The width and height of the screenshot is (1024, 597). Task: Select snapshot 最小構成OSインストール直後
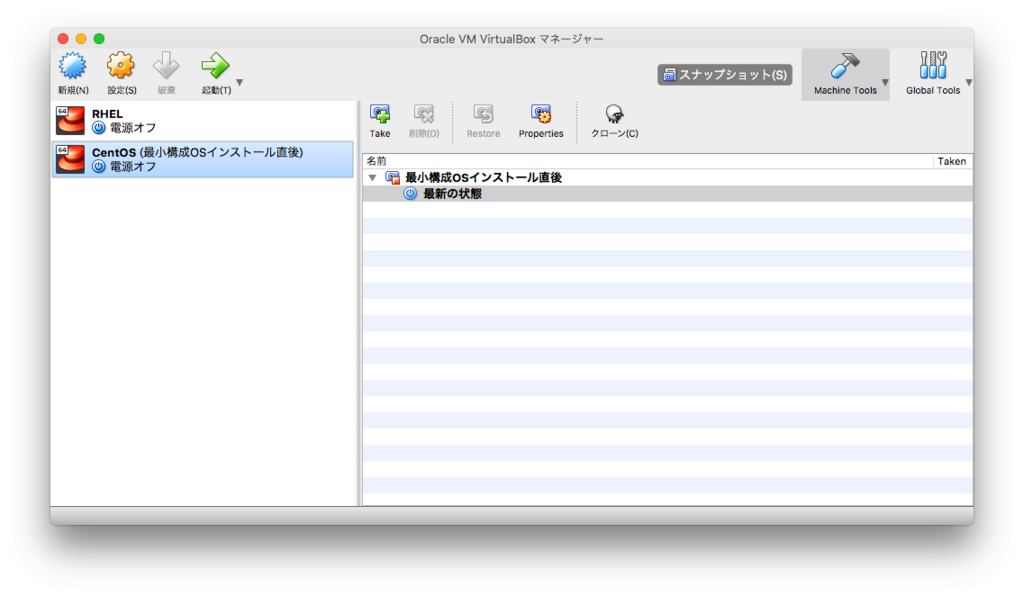coord(483,178)
